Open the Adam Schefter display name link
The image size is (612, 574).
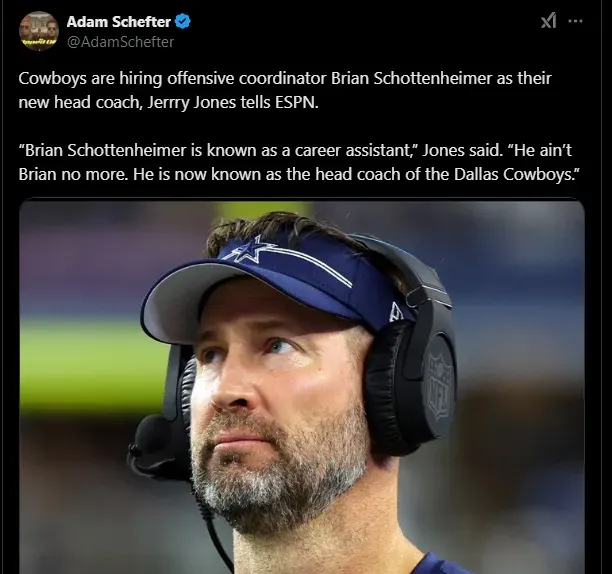click(x=119, y=22)
